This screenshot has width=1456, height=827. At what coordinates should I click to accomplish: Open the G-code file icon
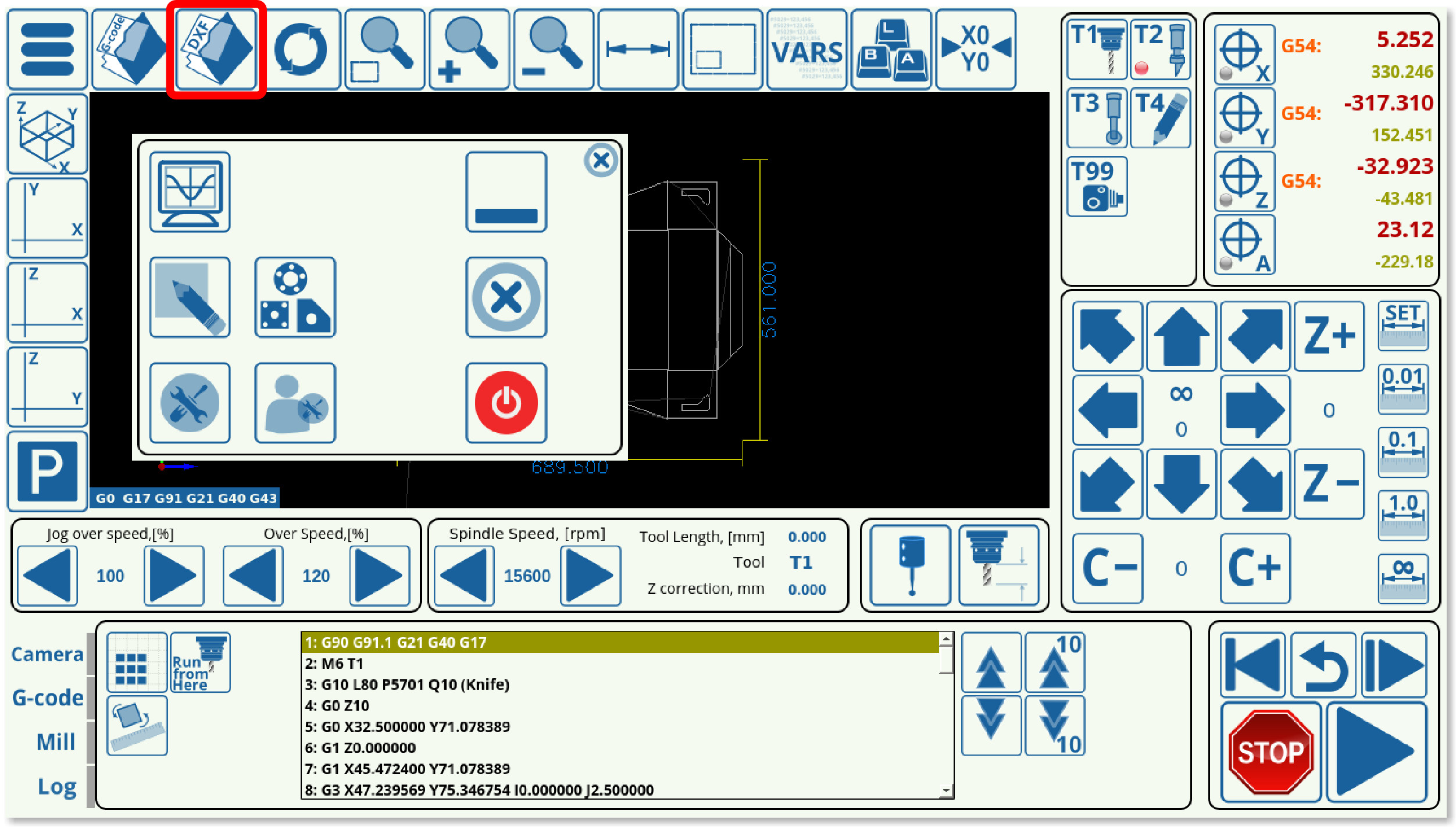(x=131, y=49)
